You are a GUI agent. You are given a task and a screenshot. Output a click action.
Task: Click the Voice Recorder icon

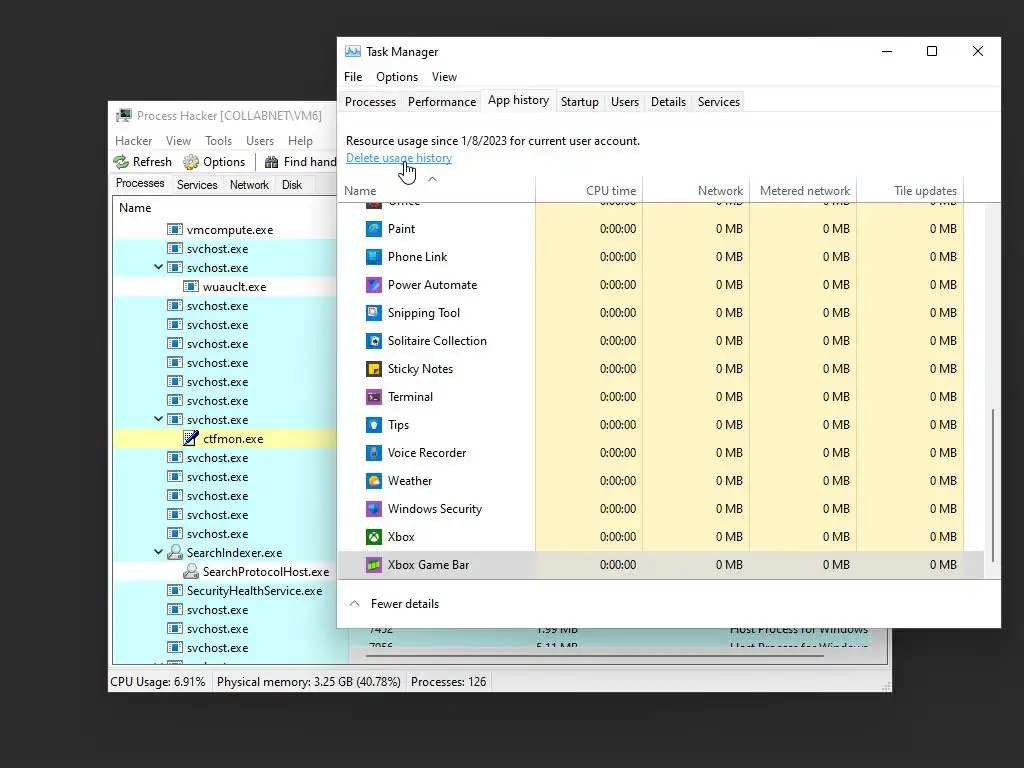pyautogui.click(x=374, y=453)
